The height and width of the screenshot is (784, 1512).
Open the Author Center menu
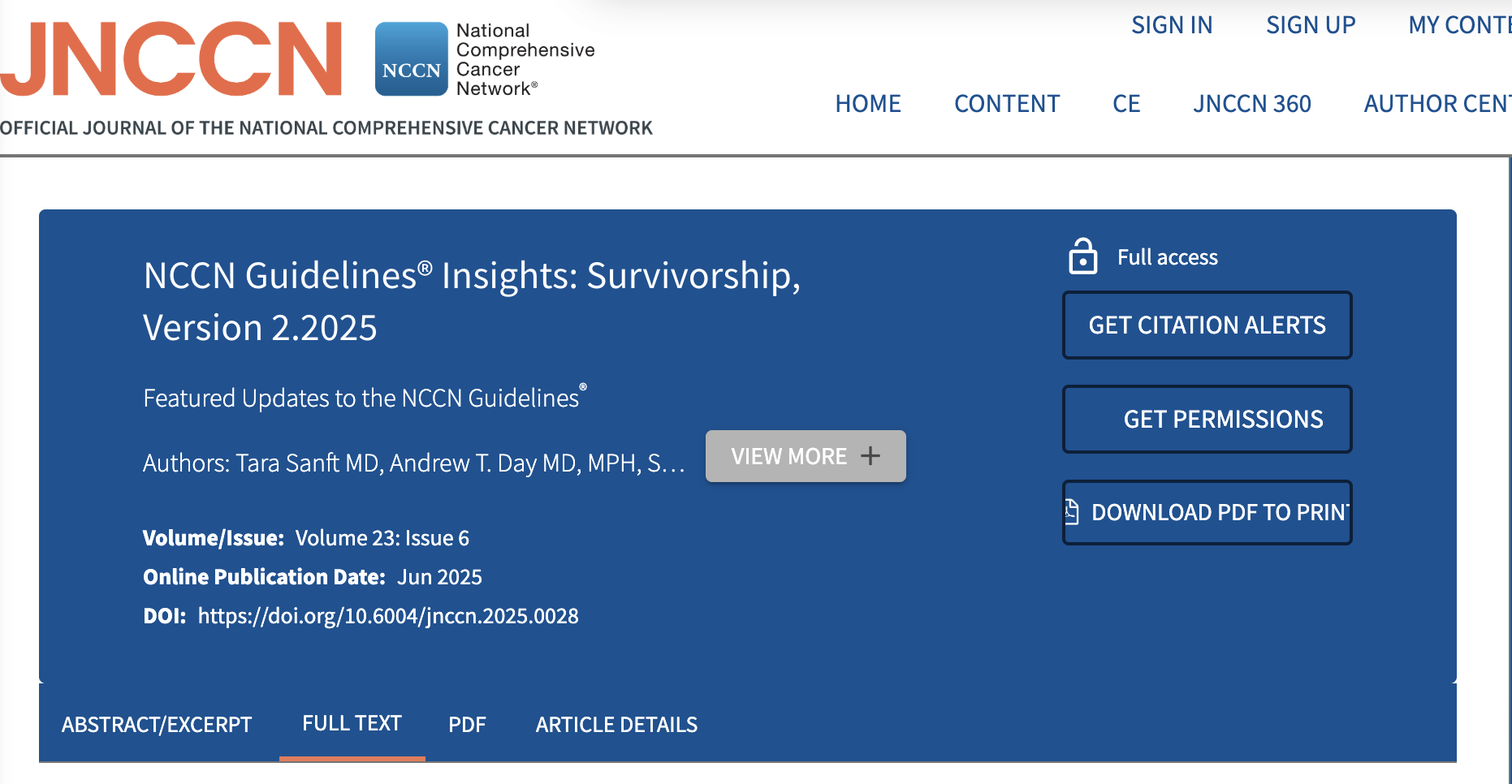(1436, 104)
